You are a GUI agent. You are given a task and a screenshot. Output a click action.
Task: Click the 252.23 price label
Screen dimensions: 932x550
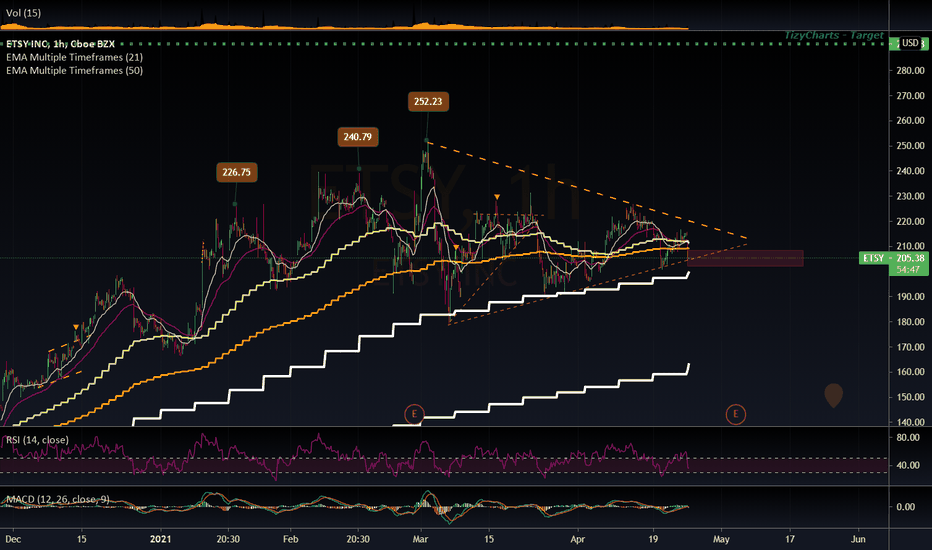pos(428,102)
